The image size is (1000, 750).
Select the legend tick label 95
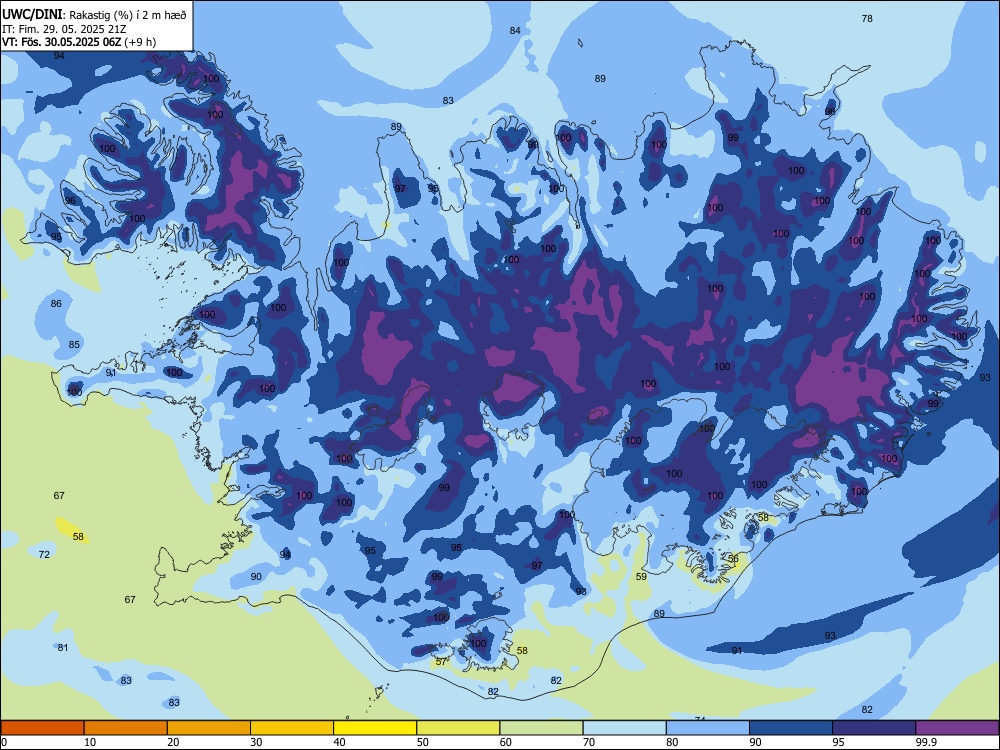(x=838, y=742)
